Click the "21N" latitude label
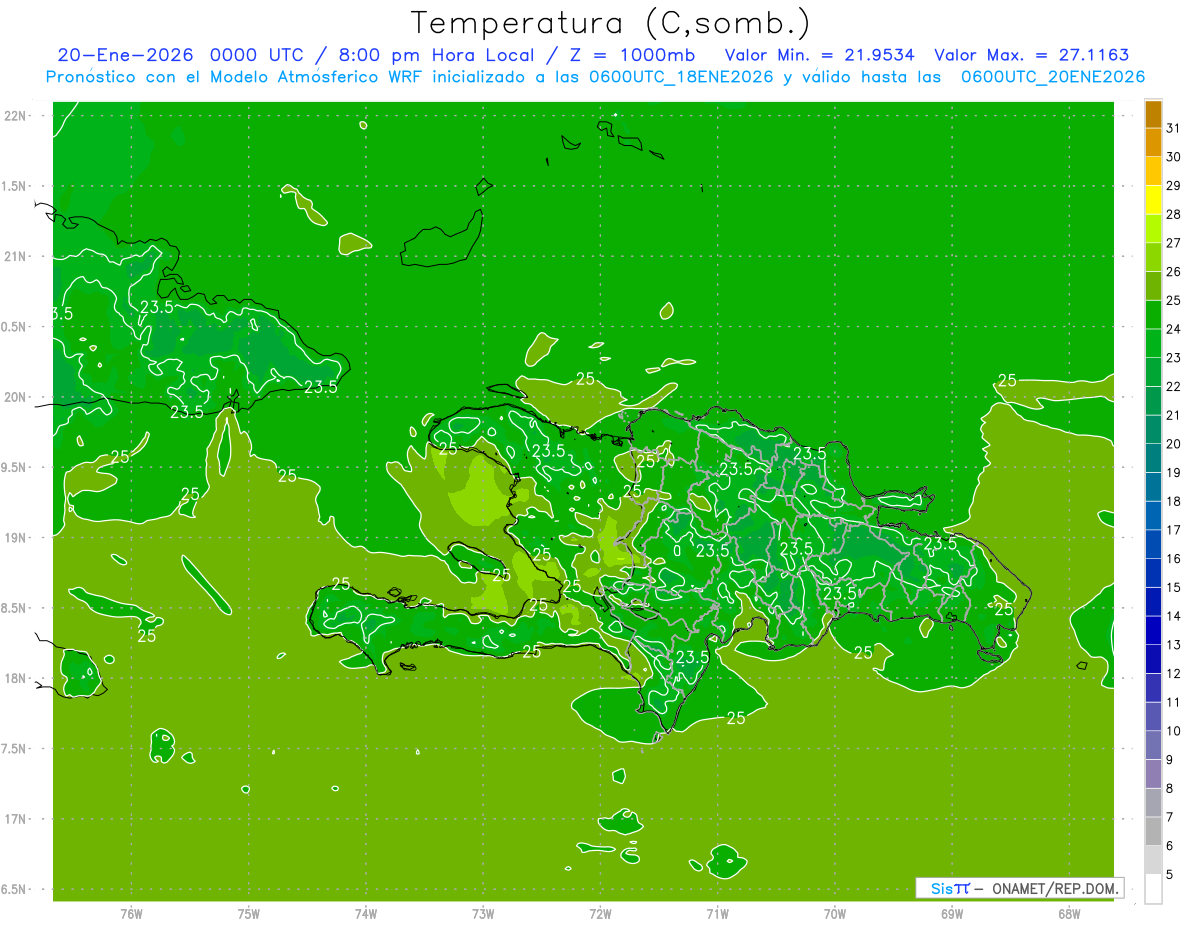 pyautogui.click(x=16, y=257)
